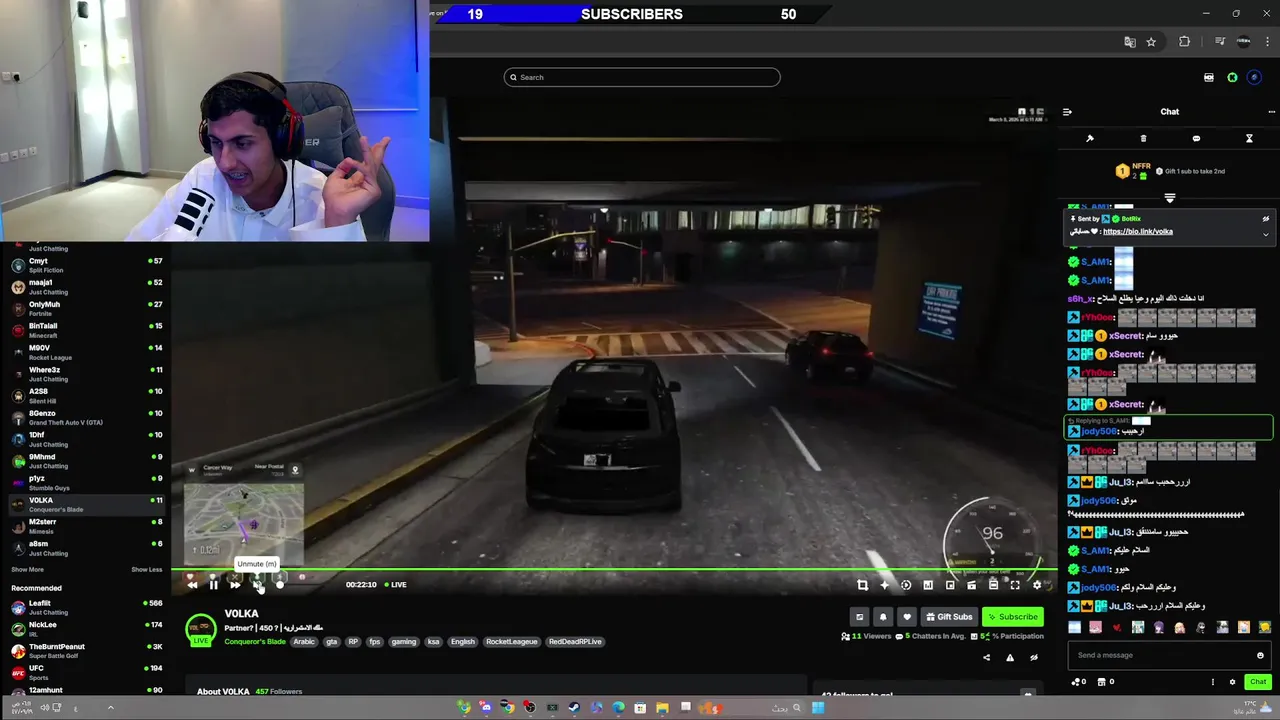Open Chrome from the taskbar
The width and height of the screenshot is (1280, 720).
[x=508, y=708]
